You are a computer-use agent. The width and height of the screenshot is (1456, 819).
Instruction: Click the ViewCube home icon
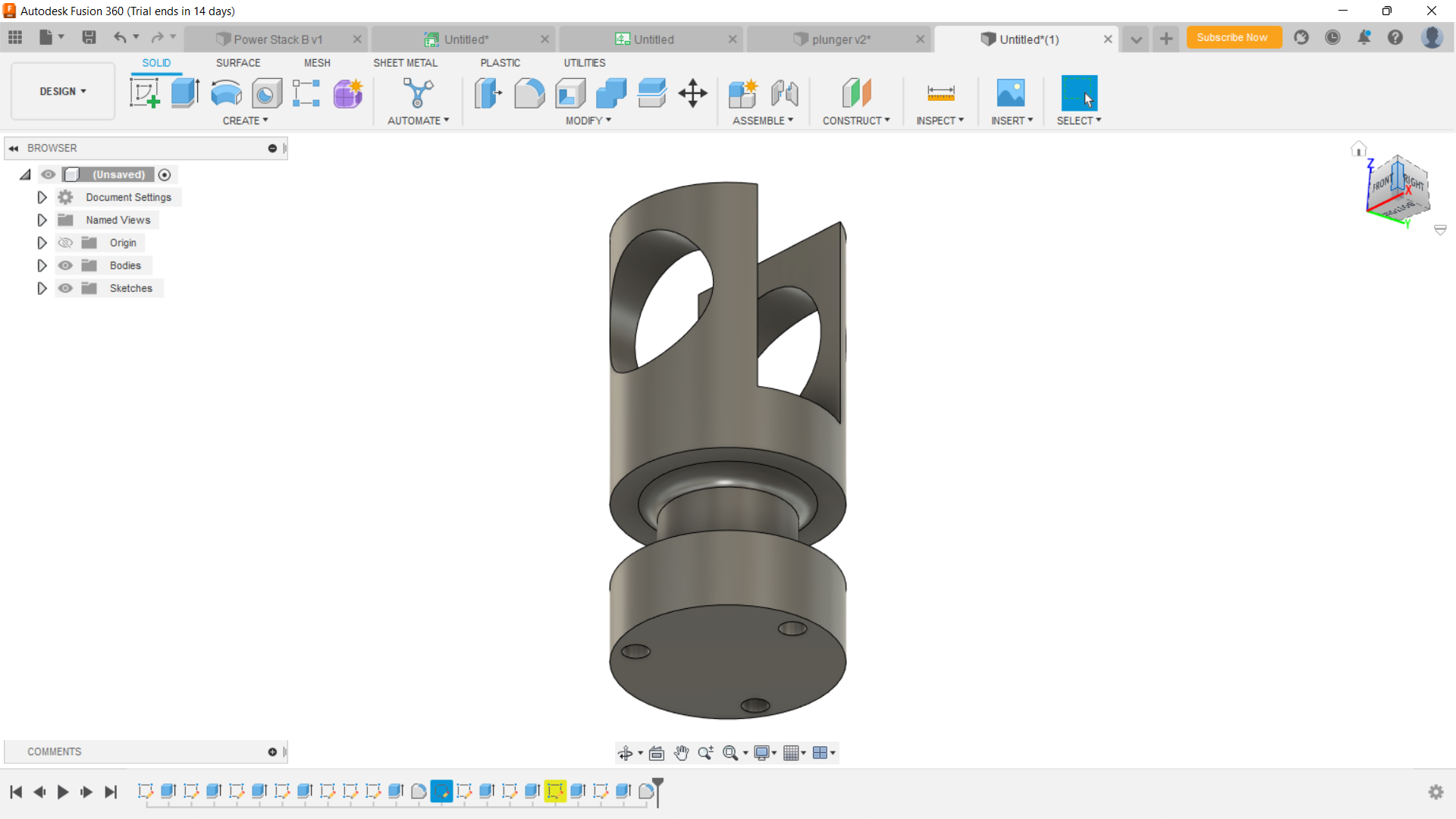(x=1358, y=149)
